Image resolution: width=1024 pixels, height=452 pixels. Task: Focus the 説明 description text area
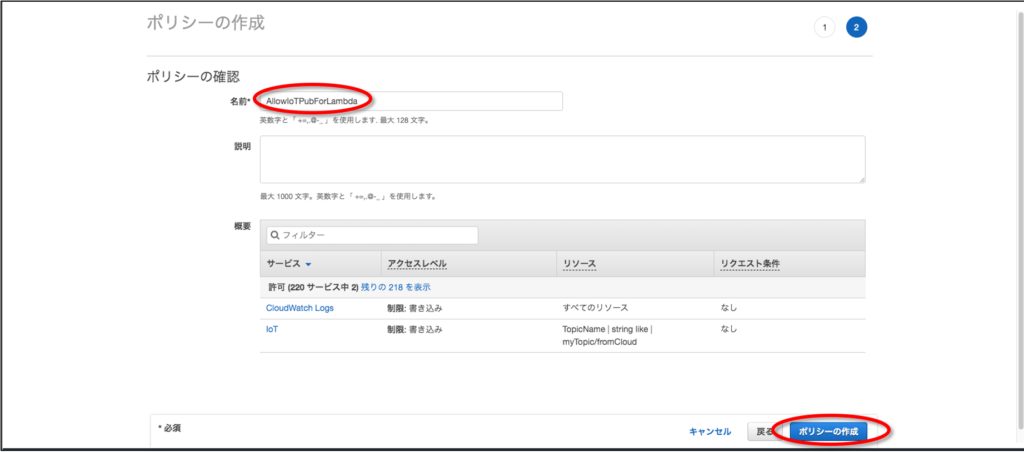(x=562, y=159)
